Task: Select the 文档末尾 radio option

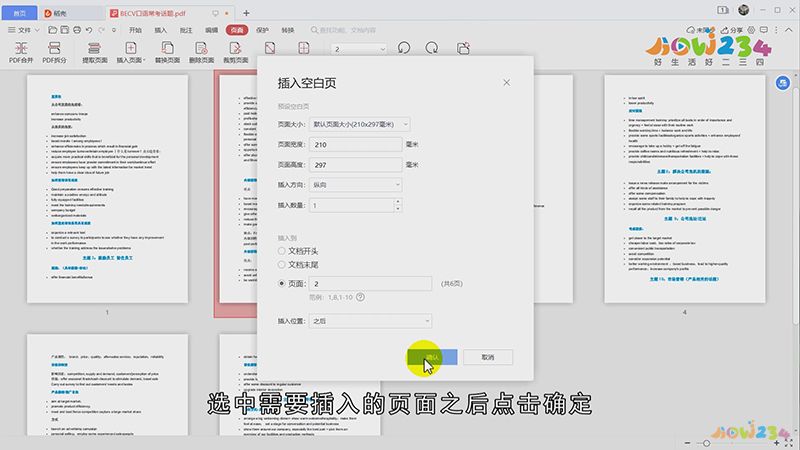Action: (298, 265)
